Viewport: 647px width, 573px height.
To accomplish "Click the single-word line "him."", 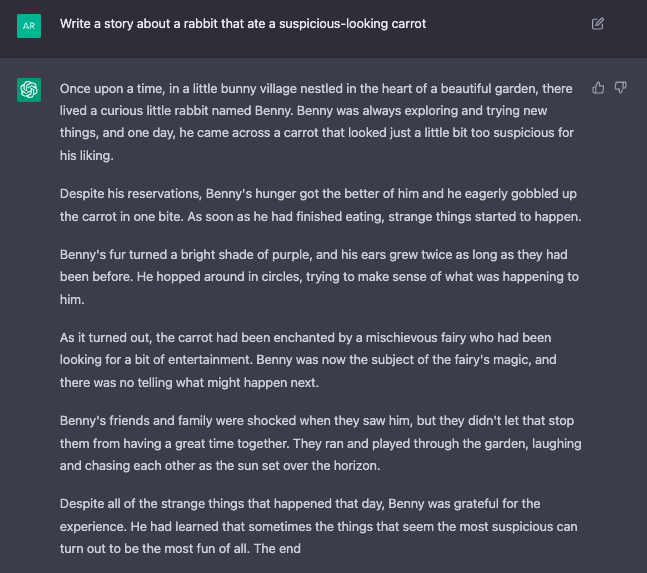I will pyautogui.click(x=72, y=299).
